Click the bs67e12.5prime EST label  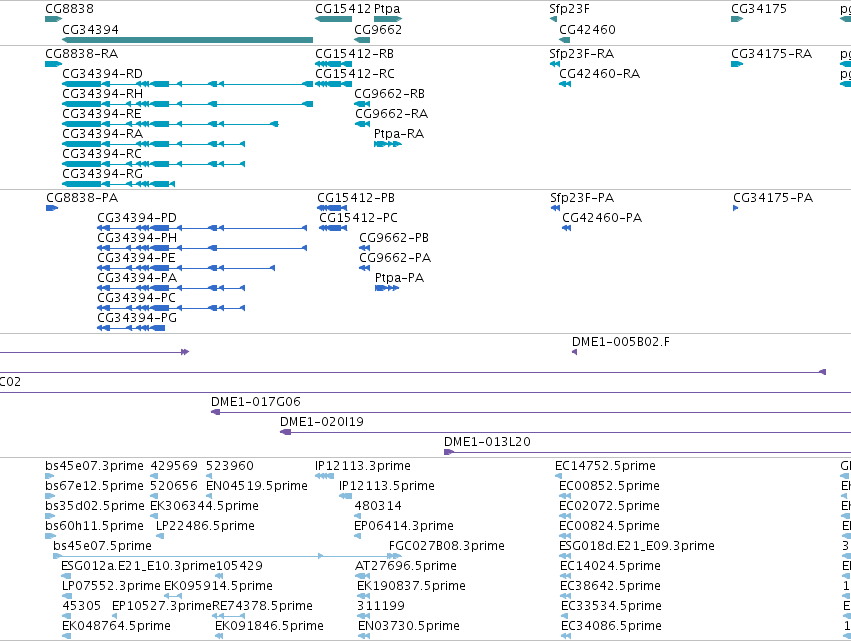pos(94,486)
